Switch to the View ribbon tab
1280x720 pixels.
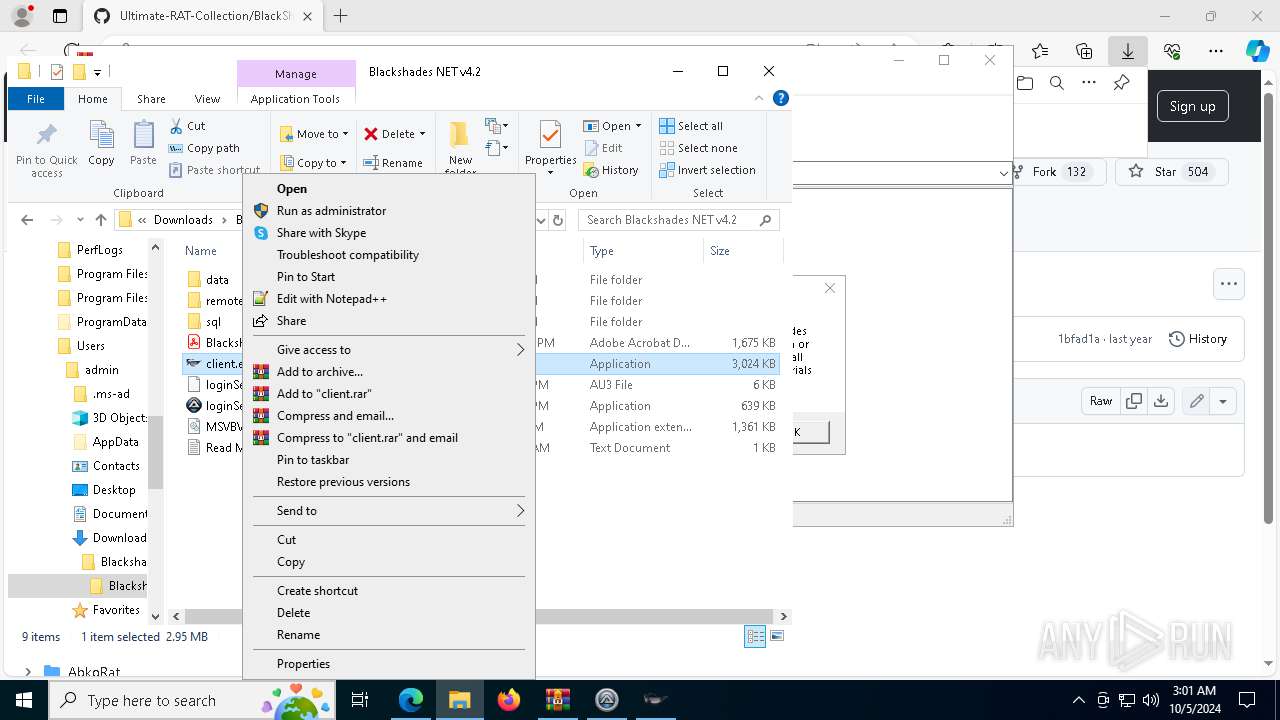pos(207,99)
